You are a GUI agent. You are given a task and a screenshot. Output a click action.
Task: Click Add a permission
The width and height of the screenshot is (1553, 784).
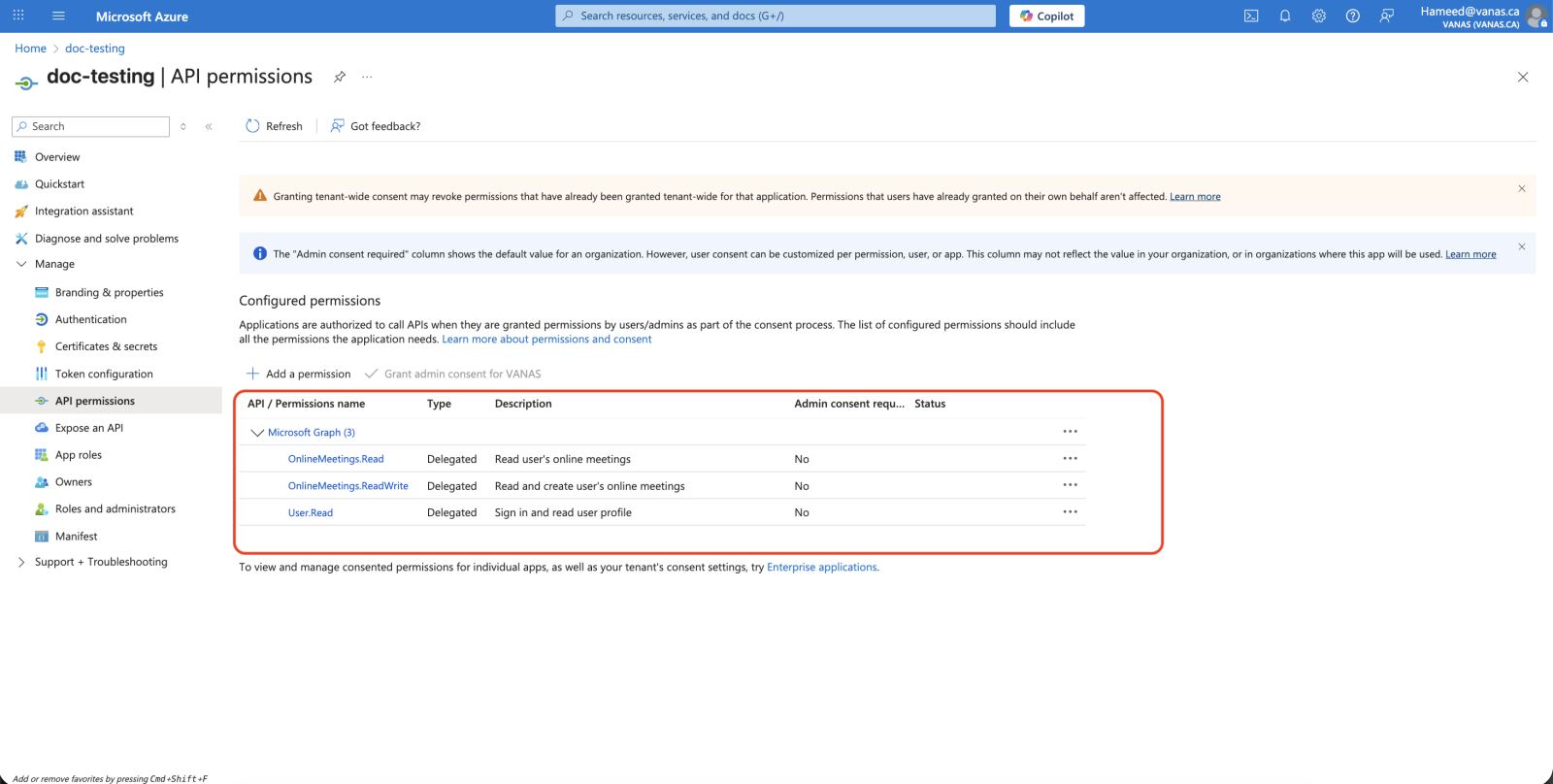299,374
